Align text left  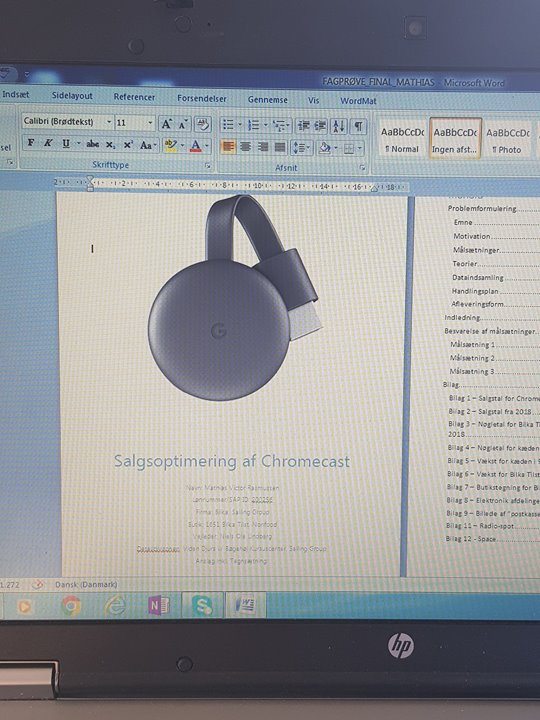[228, 147]
